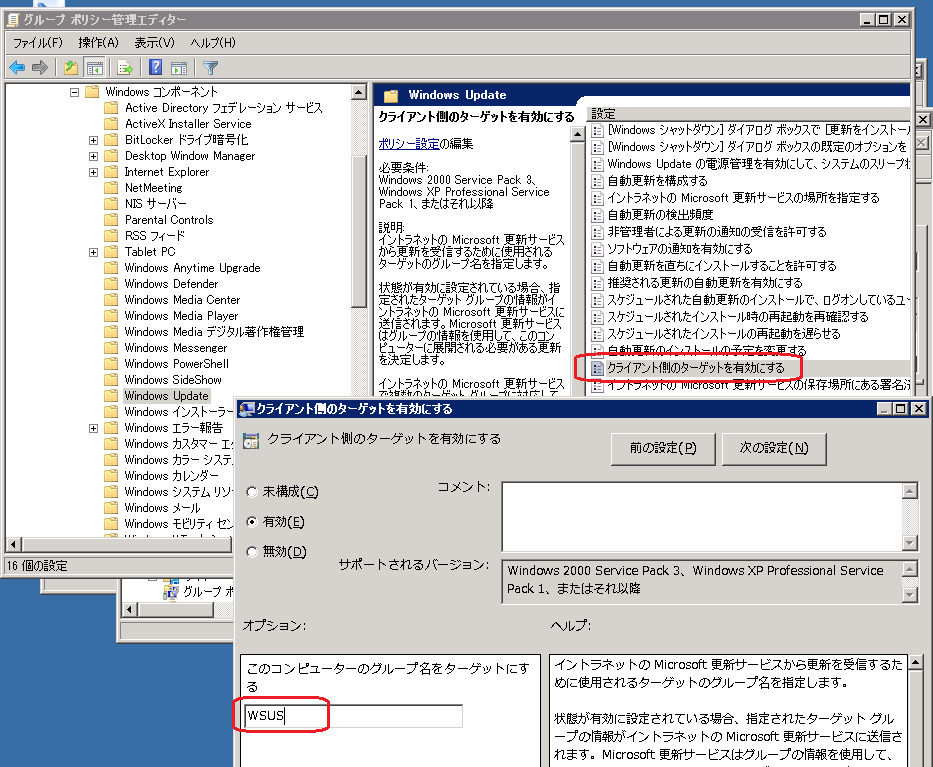Select the 有効 radio button
This screenshot has height=767, width=933.
coord(252,522)
